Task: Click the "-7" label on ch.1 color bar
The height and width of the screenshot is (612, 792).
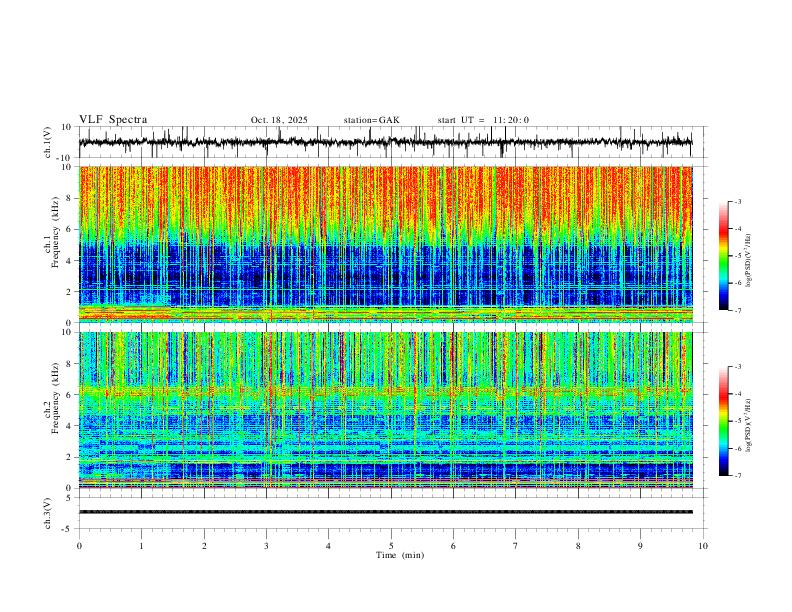Action: tap(737, 310)
